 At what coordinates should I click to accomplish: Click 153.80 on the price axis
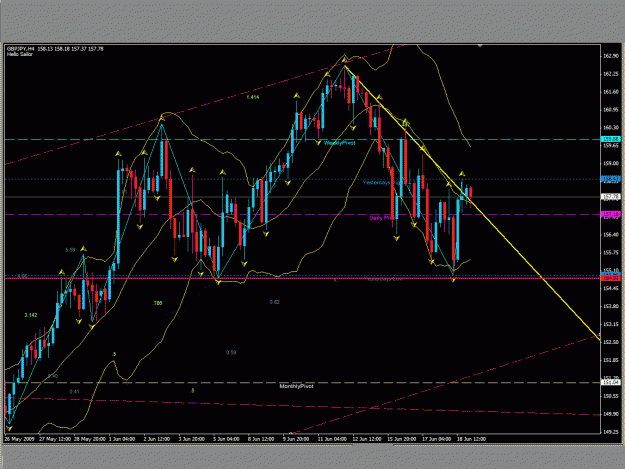[x=611, y=306]
